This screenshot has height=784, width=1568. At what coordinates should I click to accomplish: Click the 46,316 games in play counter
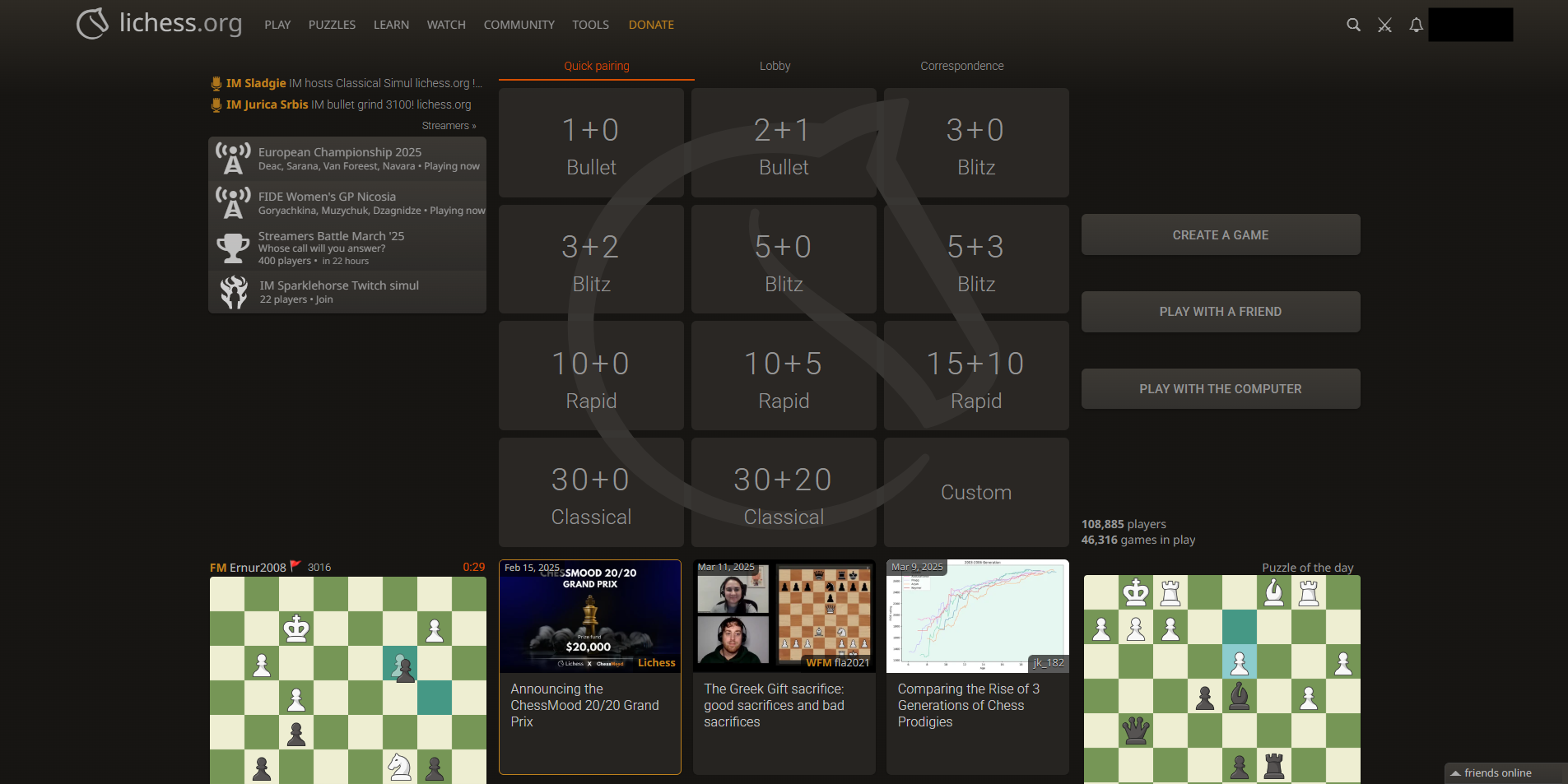(1138, 540)
